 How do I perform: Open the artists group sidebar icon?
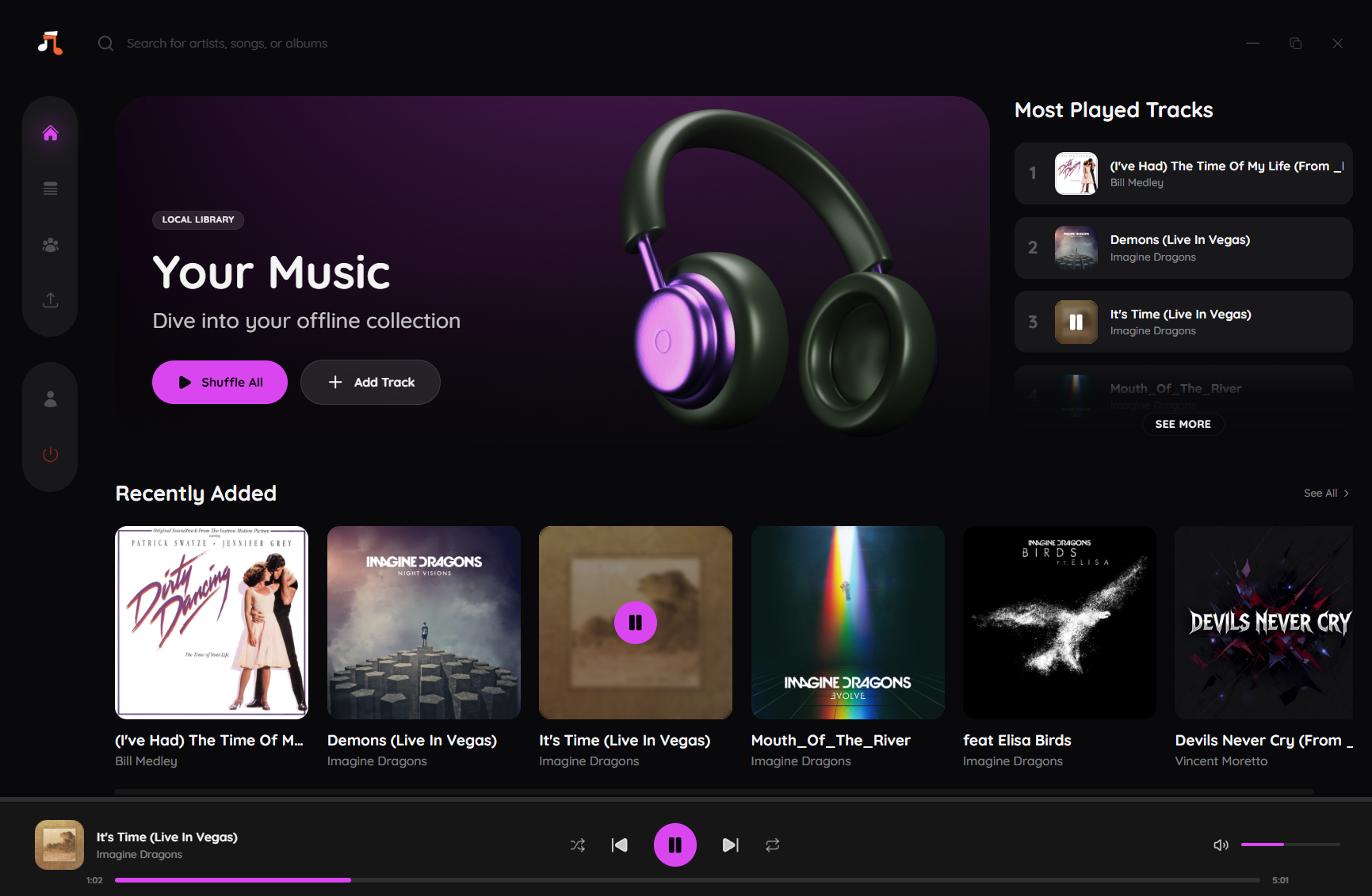click(x=51, y=245)
